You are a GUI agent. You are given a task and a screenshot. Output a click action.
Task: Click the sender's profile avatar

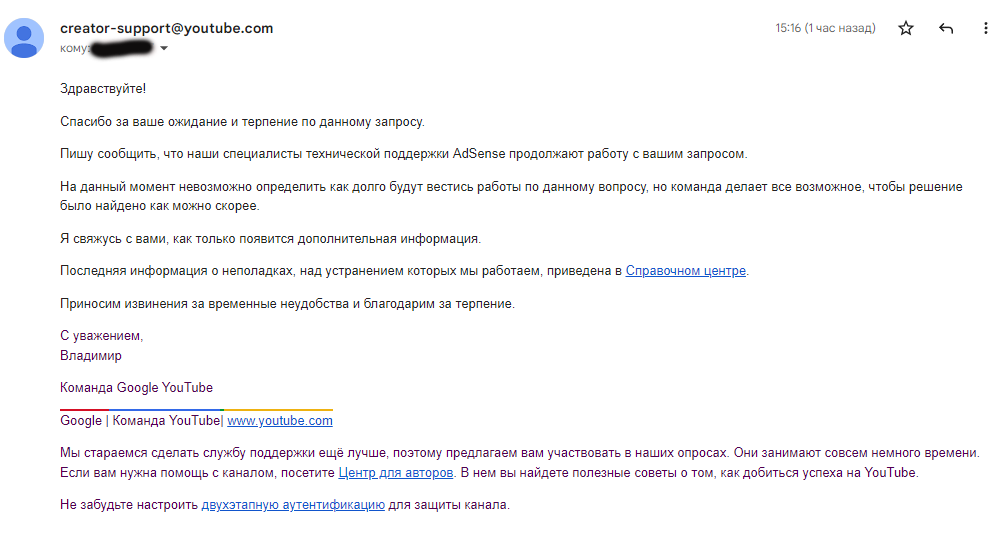pyautogui.click(x=24, y=39)
